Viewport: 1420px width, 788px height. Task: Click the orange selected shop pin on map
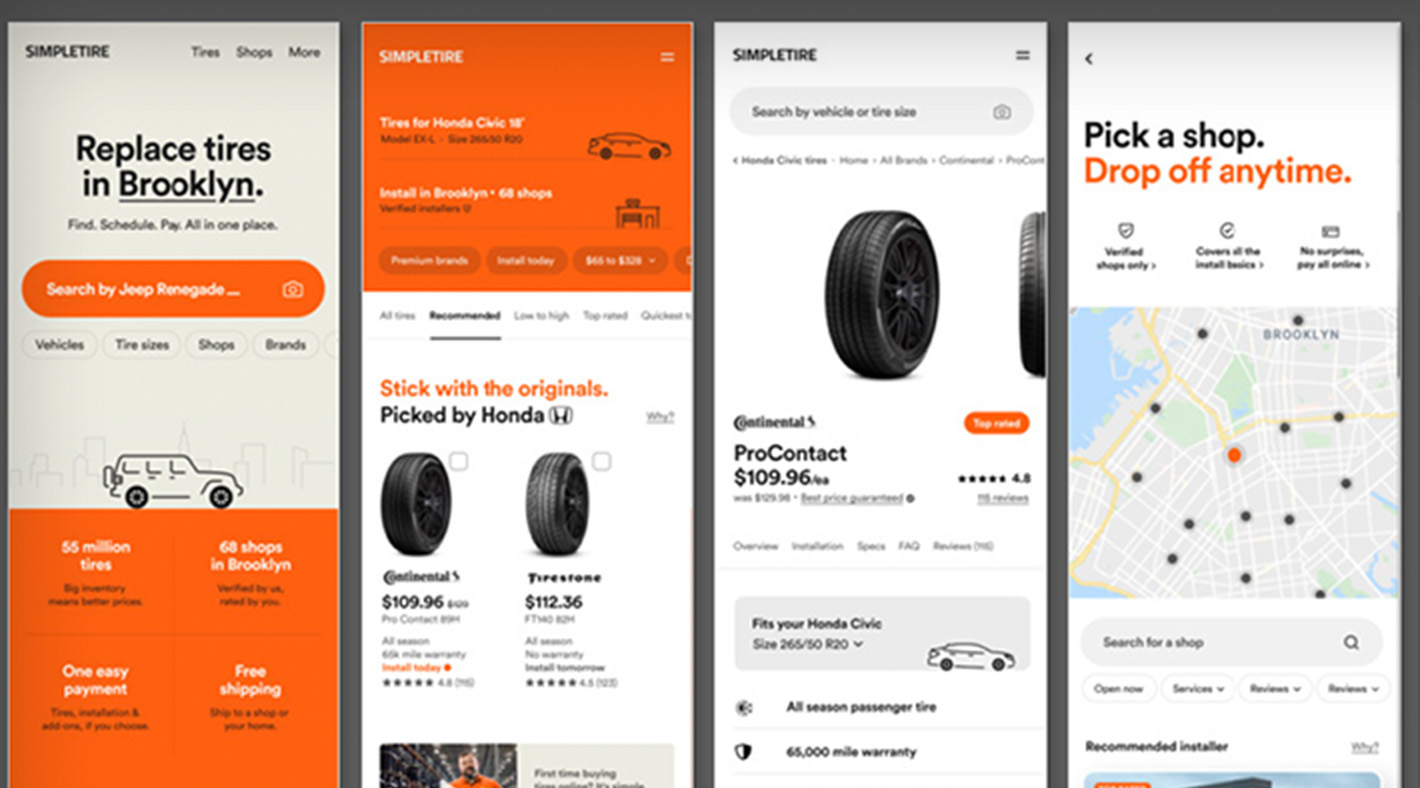1234,455
